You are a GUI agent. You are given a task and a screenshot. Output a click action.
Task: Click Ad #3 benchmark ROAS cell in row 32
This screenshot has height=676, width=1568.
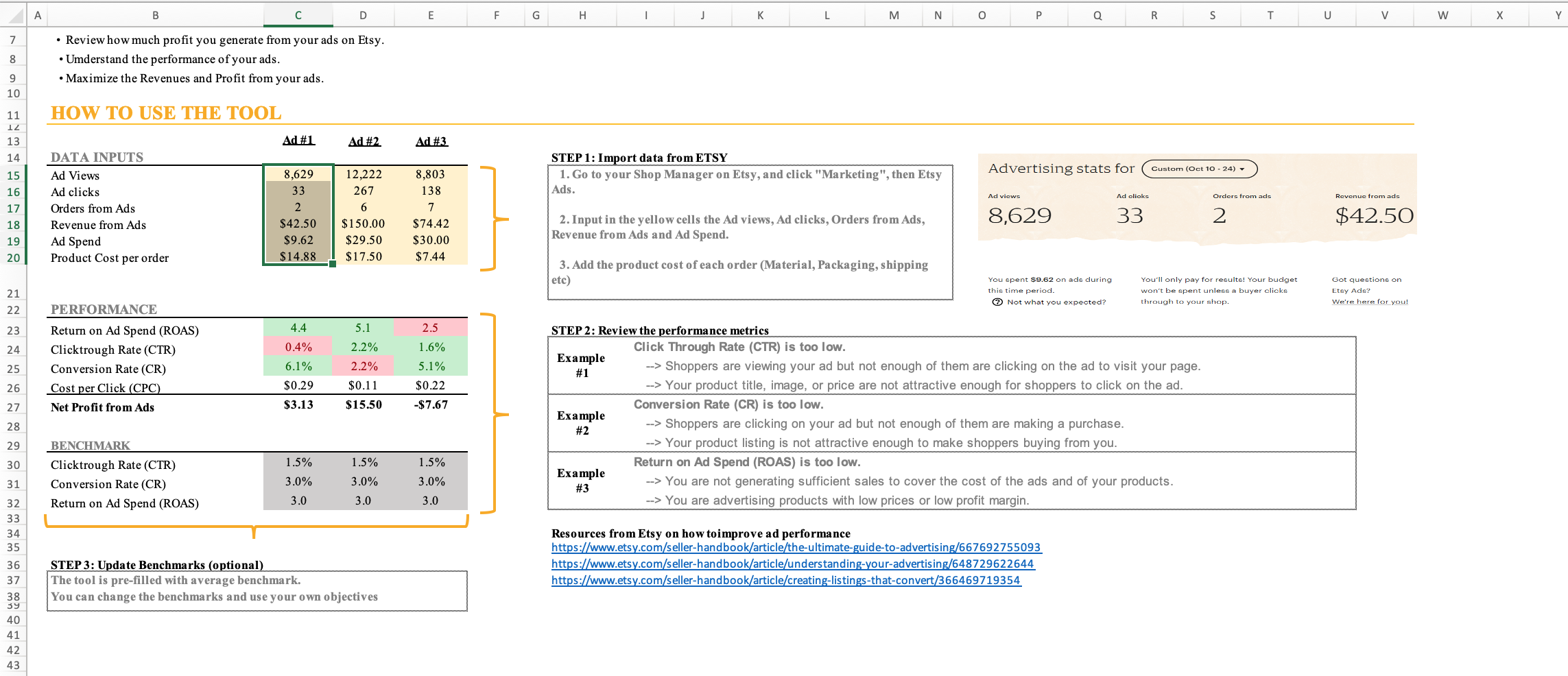click(x=430, y=500)
